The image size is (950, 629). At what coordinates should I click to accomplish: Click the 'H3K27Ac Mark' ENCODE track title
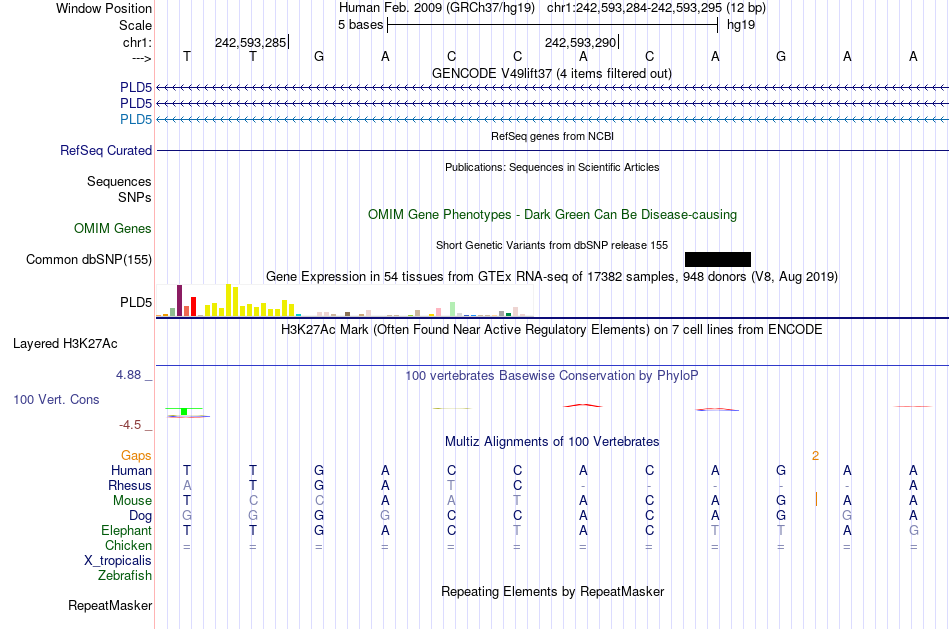point(551,330)
